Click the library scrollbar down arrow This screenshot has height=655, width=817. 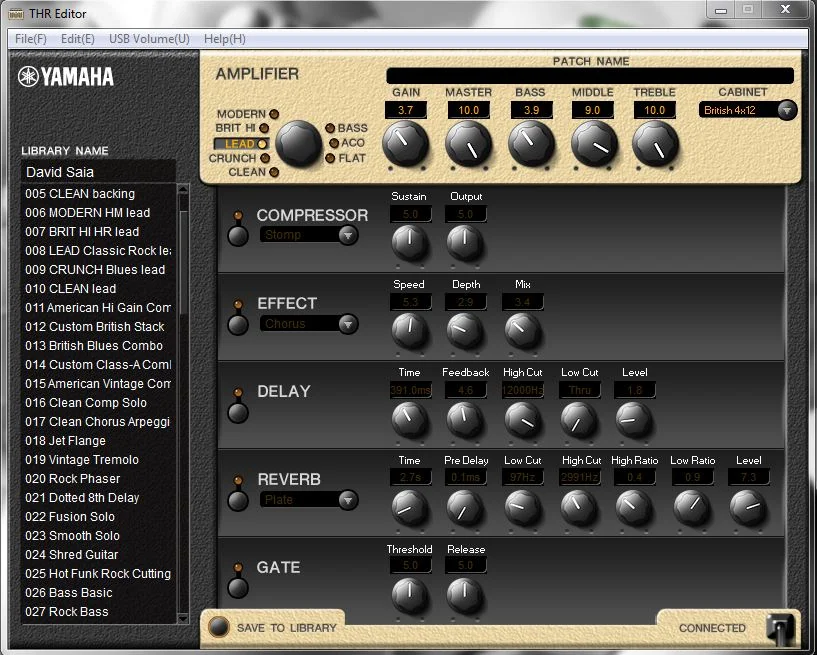[x=183, y=619]
